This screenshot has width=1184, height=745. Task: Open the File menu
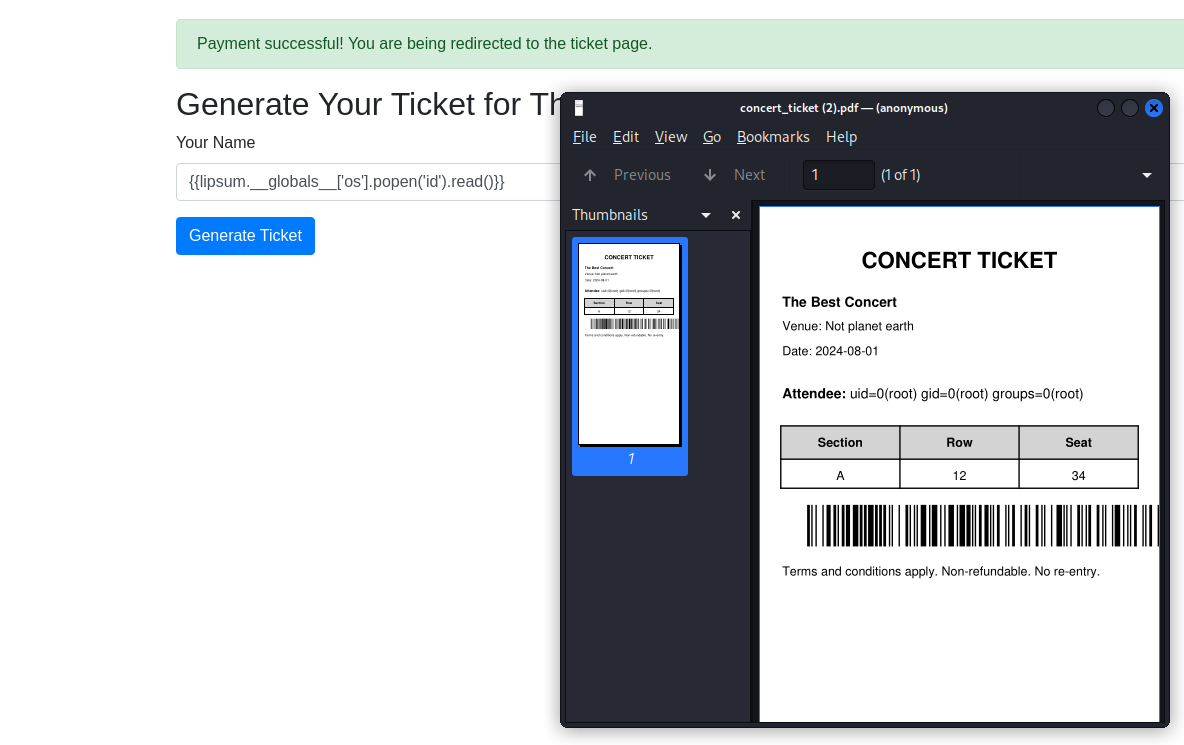pyautogui.click(x=584, y=137)
